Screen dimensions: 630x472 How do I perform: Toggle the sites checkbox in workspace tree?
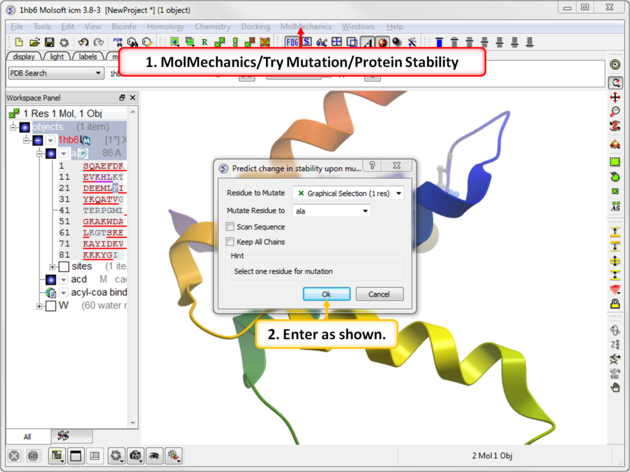pyautogui.click(x=64, y=267)
